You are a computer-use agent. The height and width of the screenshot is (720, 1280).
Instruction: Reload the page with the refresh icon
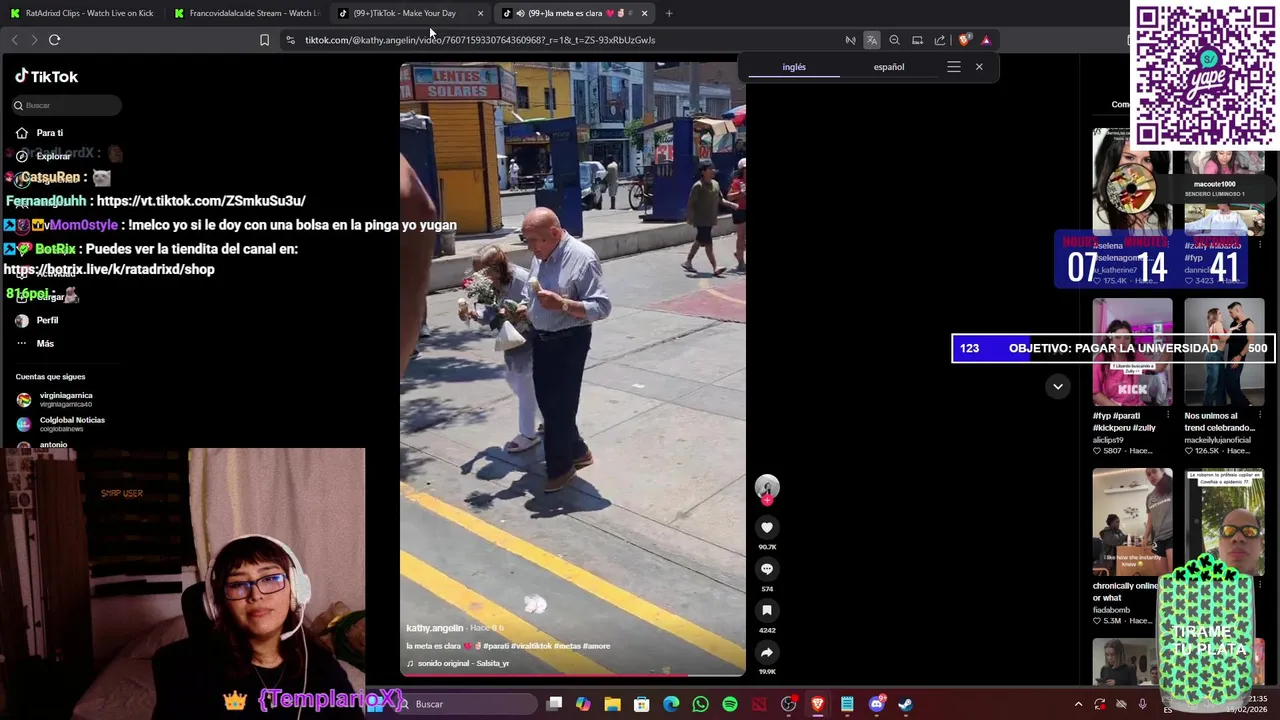(54, 40)
